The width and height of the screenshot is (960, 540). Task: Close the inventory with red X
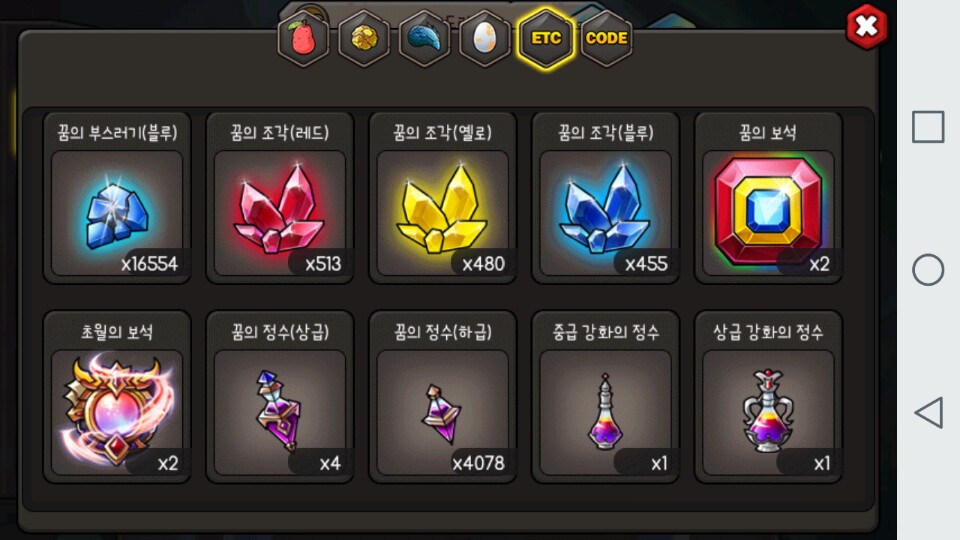866,26
